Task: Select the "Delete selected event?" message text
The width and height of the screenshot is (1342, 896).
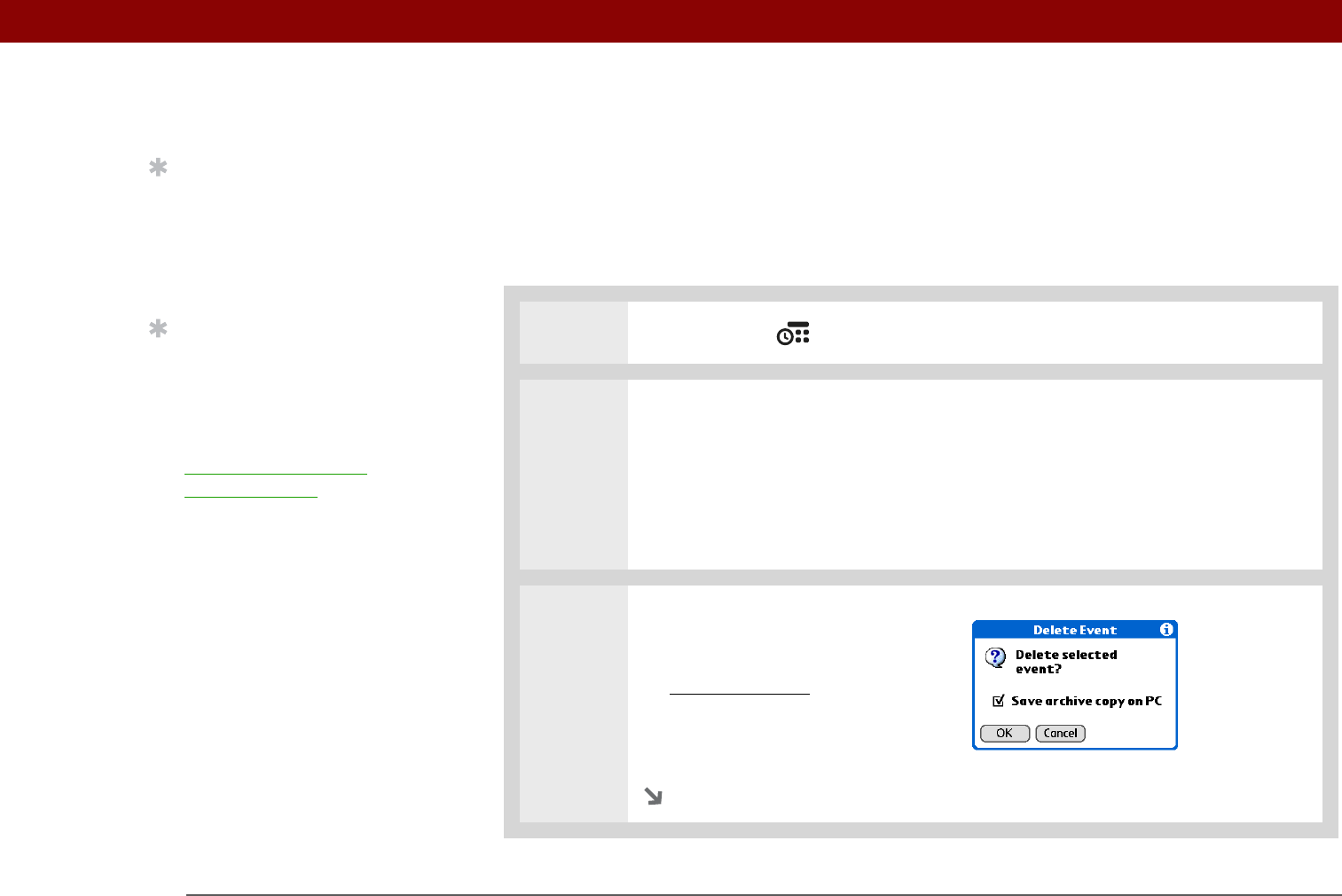Action: 1066,662
